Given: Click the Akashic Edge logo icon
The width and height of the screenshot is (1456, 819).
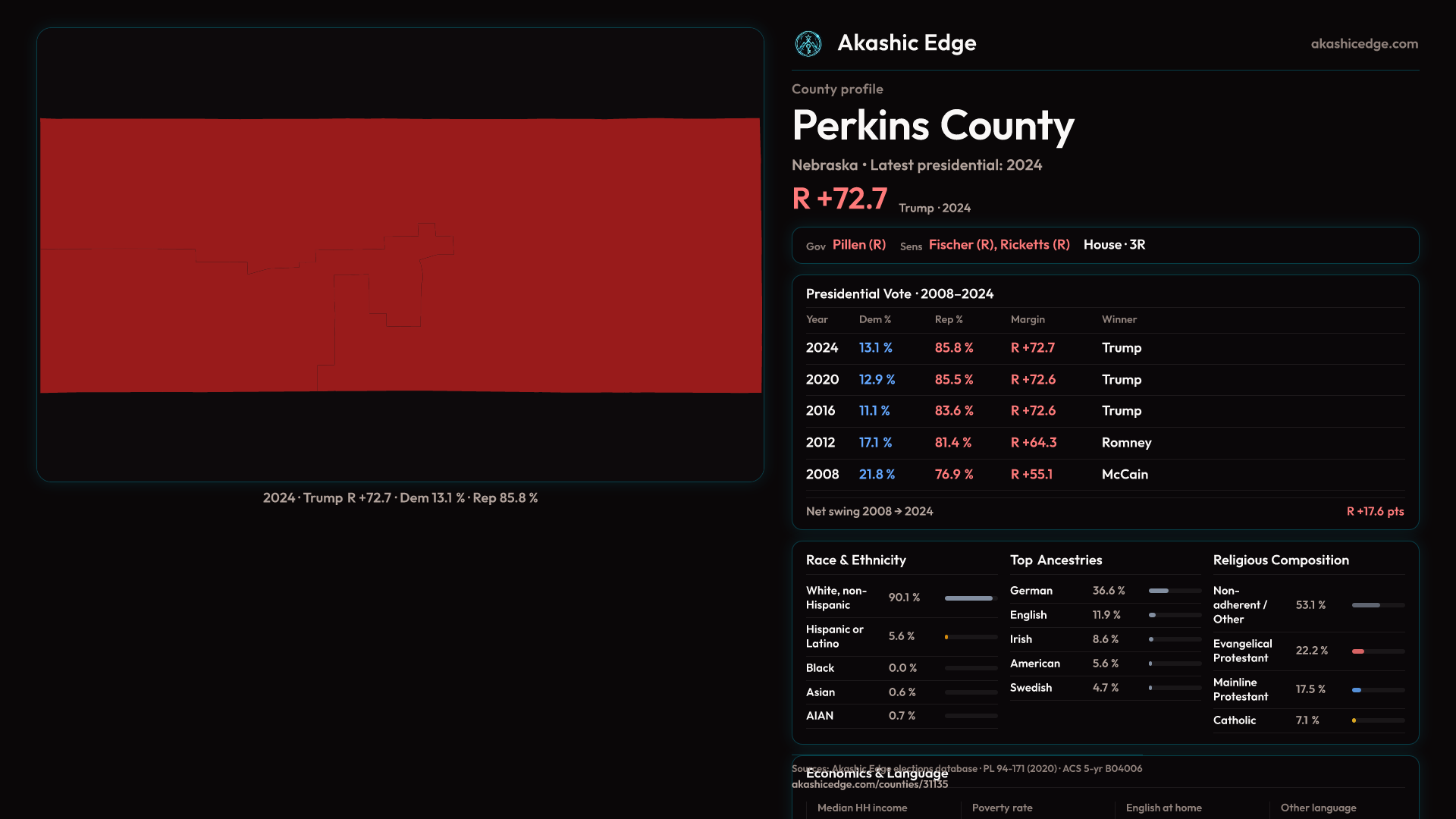Looking at the screenshot, I should (808, 44).
